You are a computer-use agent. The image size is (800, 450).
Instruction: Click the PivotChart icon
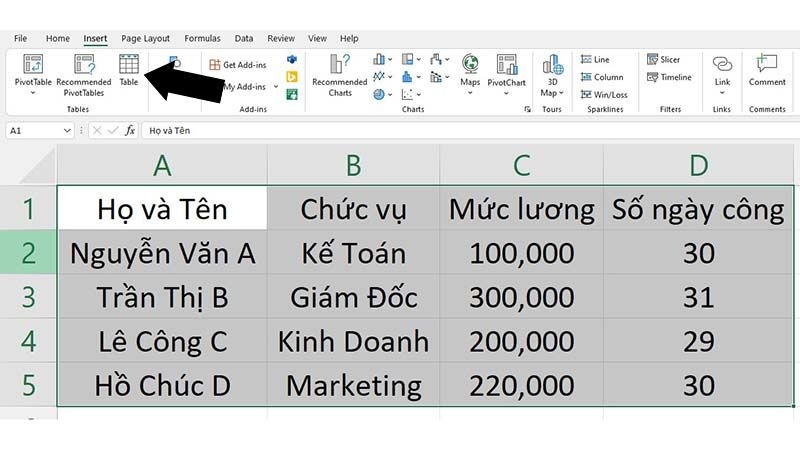(x=507, y=64)
